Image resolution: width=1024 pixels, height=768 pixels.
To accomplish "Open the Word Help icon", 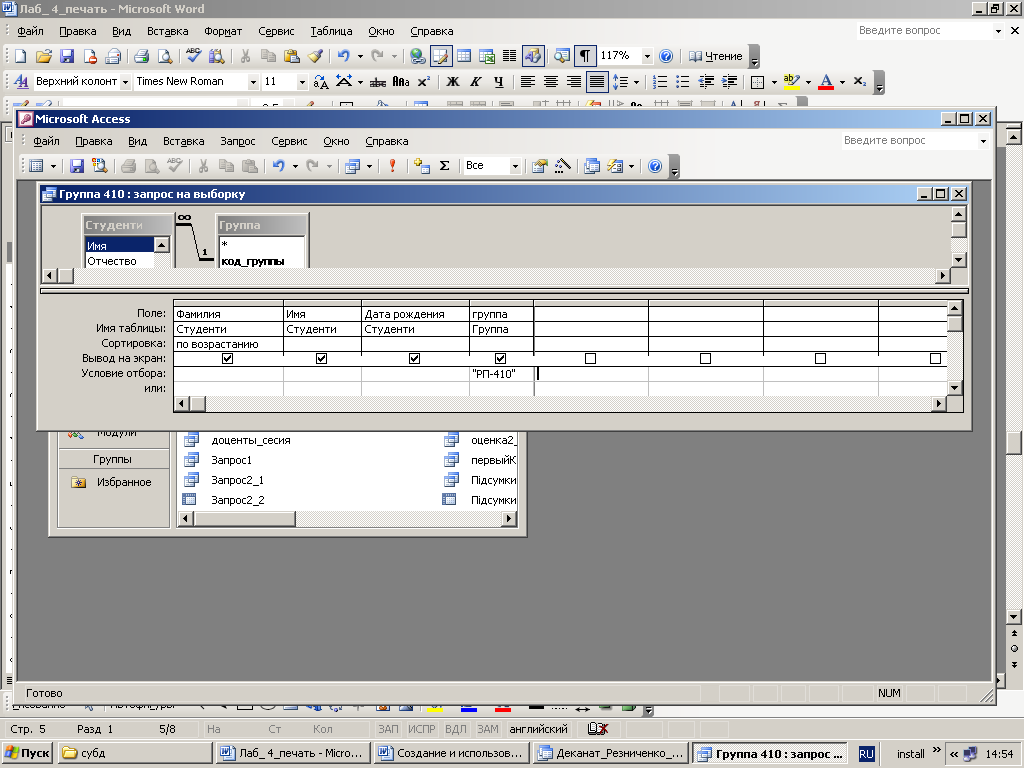I will pos(665,56).
